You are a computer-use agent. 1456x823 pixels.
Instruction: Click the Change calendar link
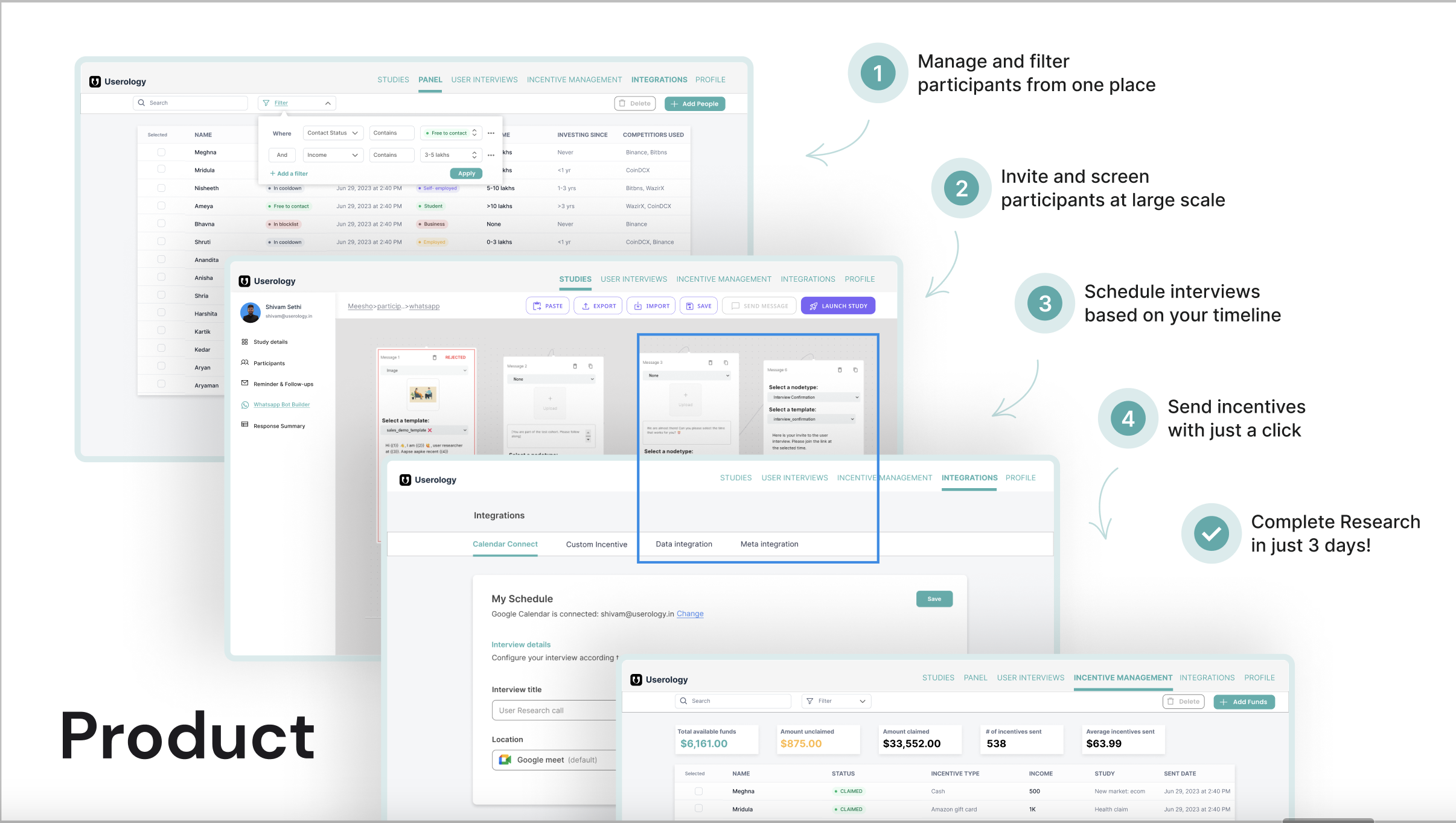click(690, 614)
